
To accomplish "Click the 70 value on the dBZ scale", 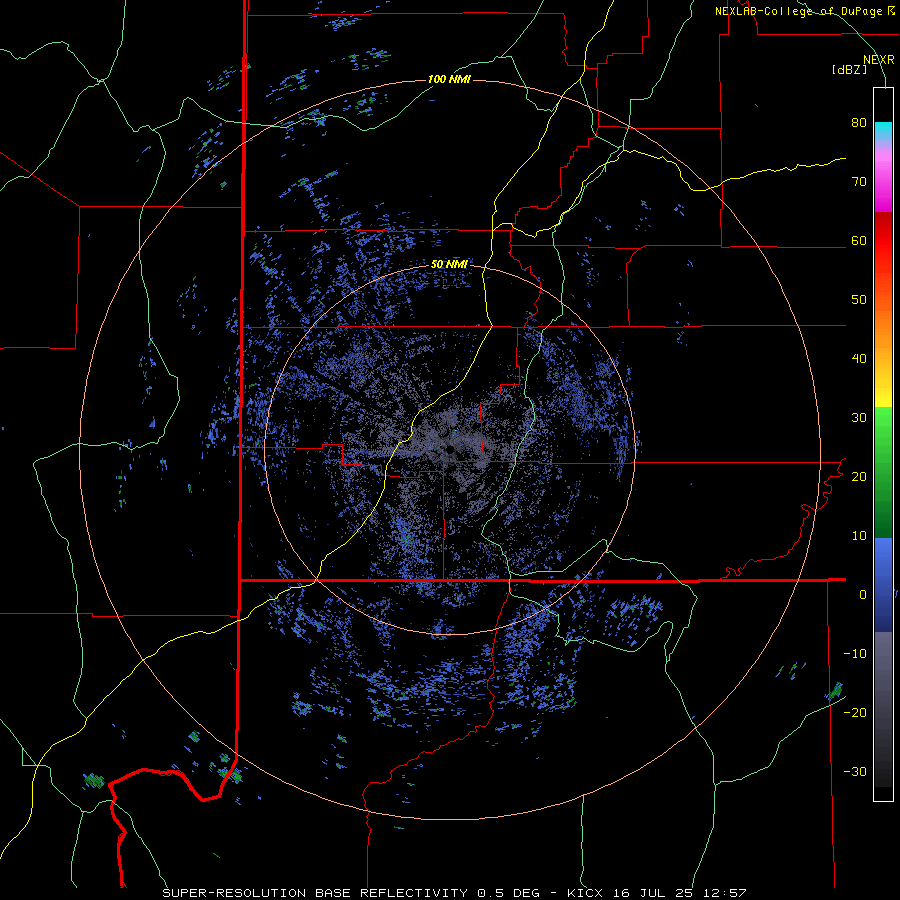I will tap(859, 182).
